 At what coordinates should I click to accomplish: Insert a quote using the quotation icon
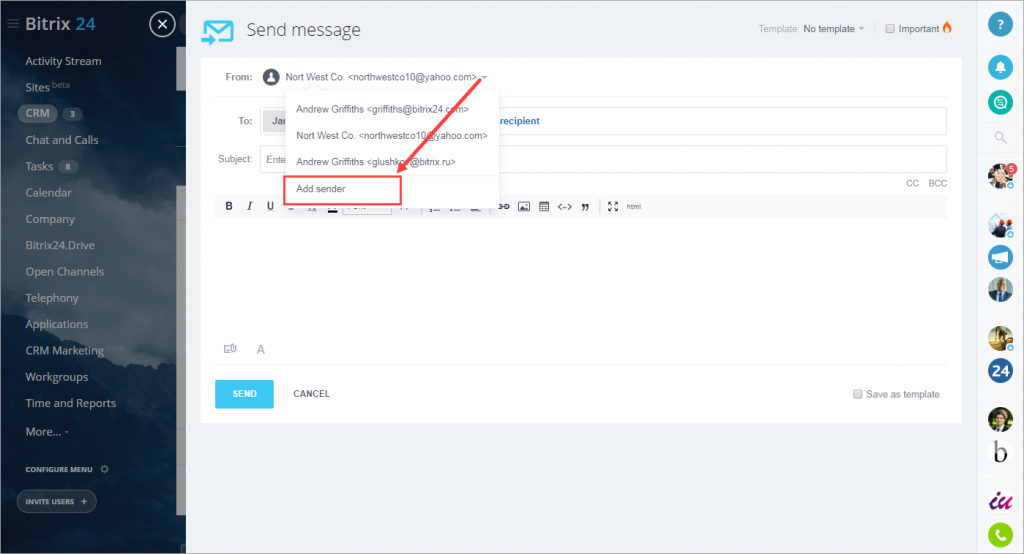pyautogui.click(x=585, y=206)
